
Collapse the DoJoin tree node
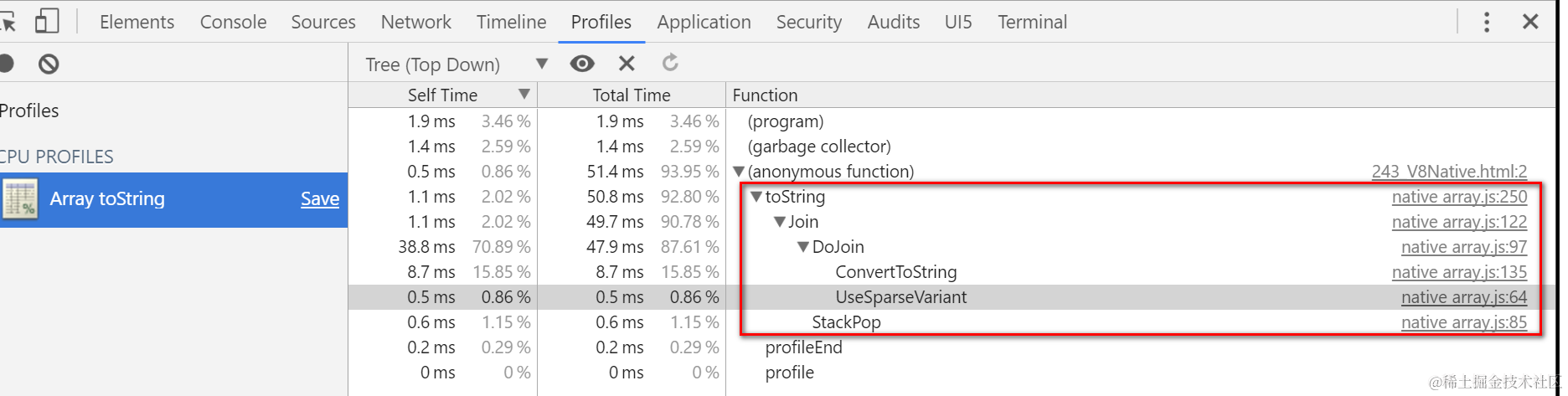(803, 248)
